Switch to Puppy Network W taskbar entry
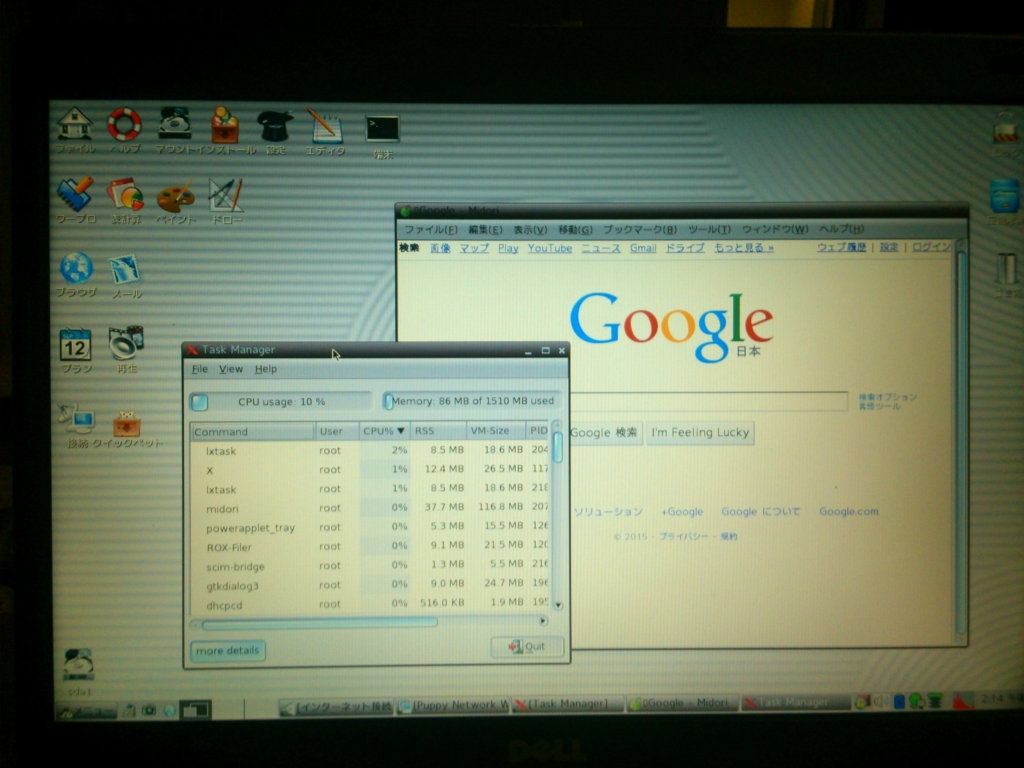Screen dimensions: 1024x768 [453, 705]
